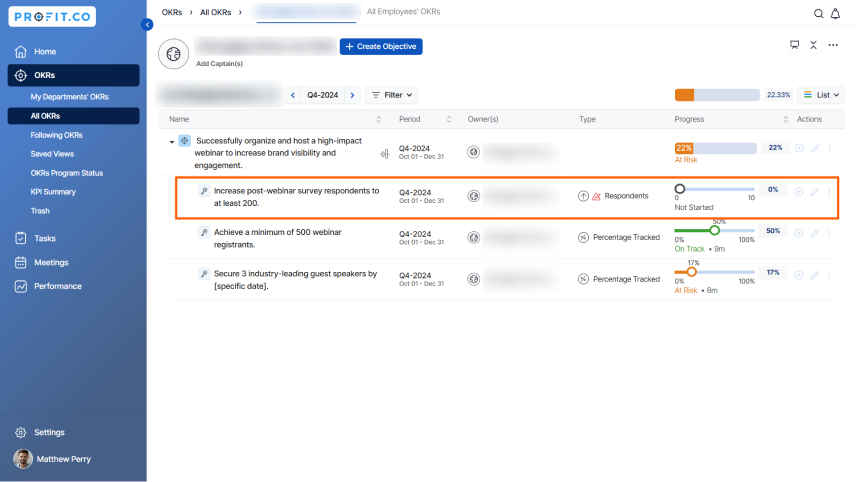Edit the webinar objective with pencil icon

815,148
